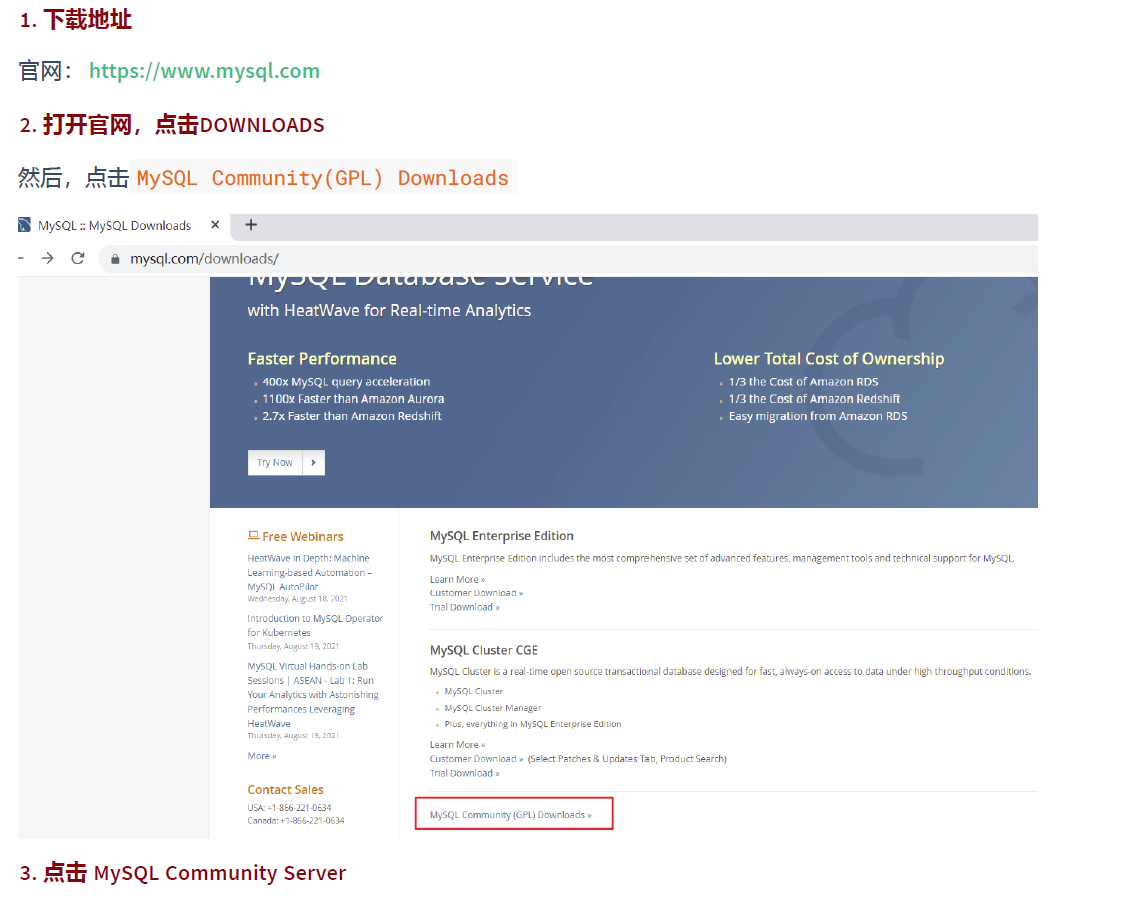The image size is (1135, 911).
Task: Open MySQL Community (GPL) Downloads » link
Action: click(x=511, y=815)
